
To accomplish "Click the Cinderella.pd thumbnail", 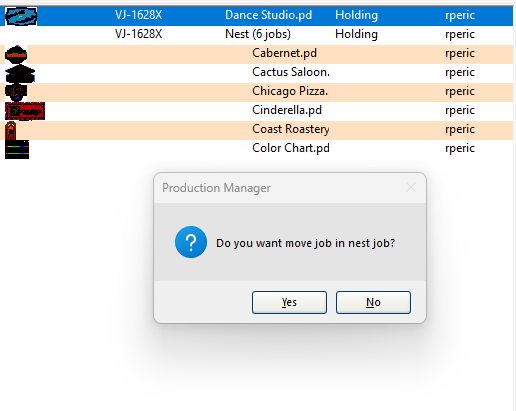I will pos(25,111).
